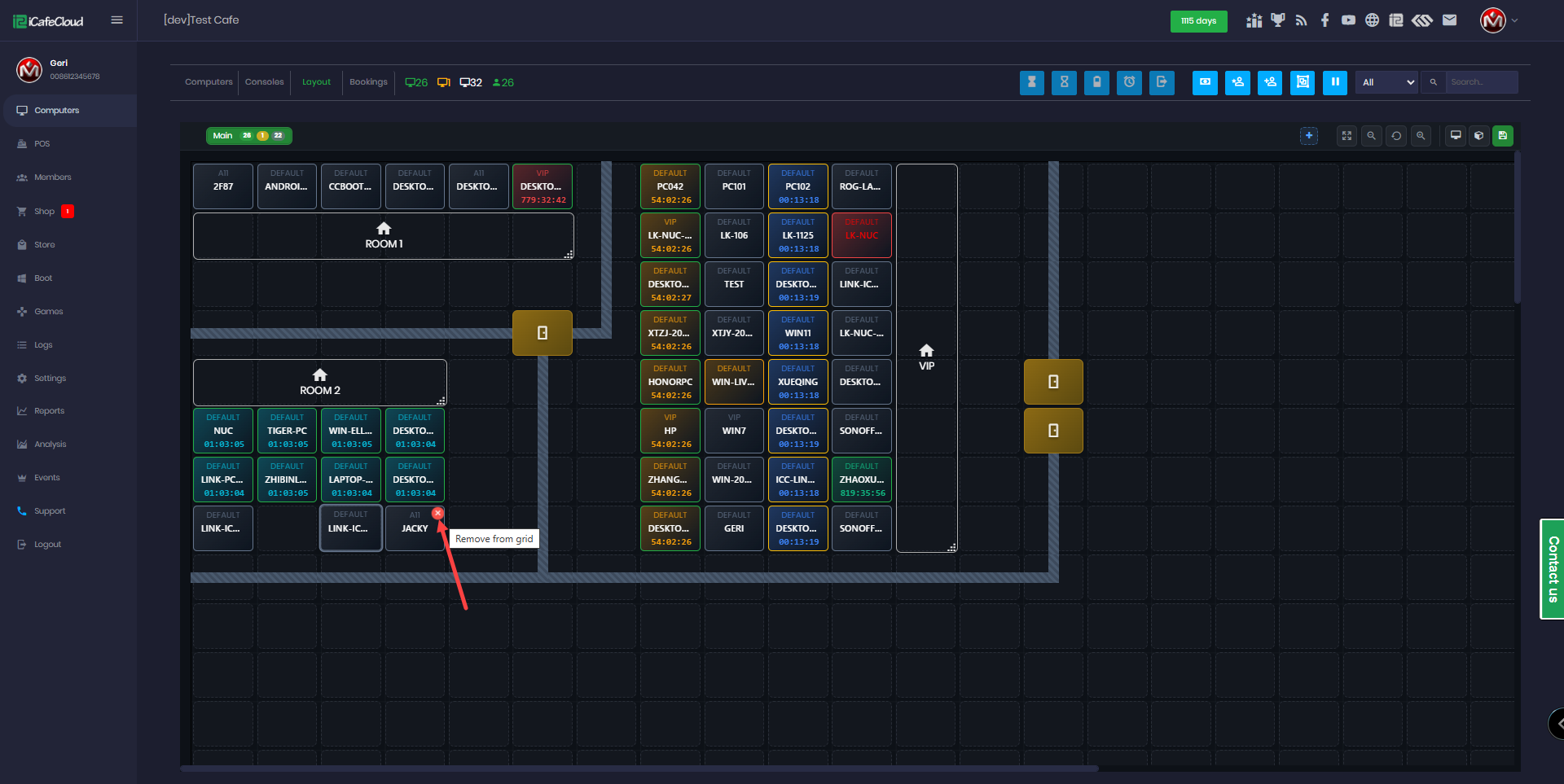The width and height of the screenshot is (1564, 784).
Task: Open the YouTube icon in the header
Action: tap(1349, 20)
